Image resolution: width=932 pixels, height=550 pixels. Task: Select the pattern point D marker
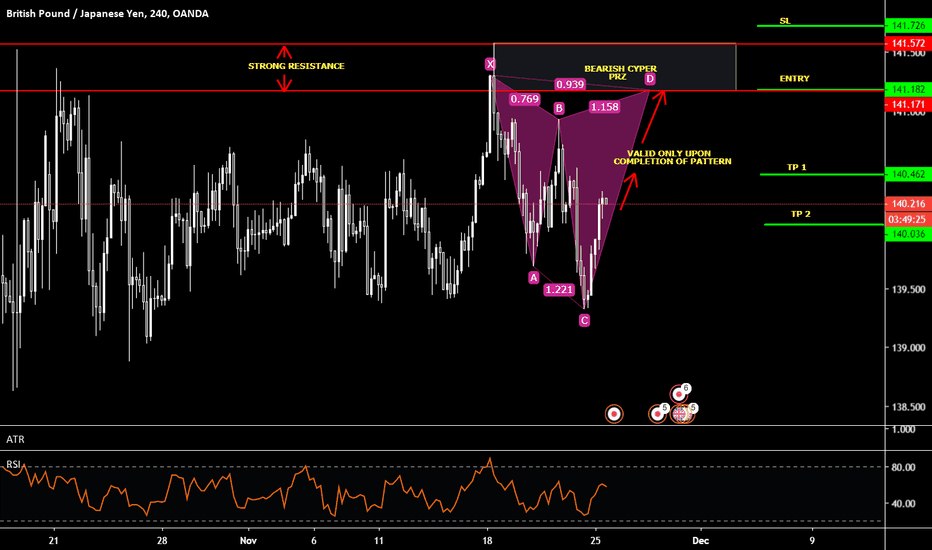click(650, 78)
